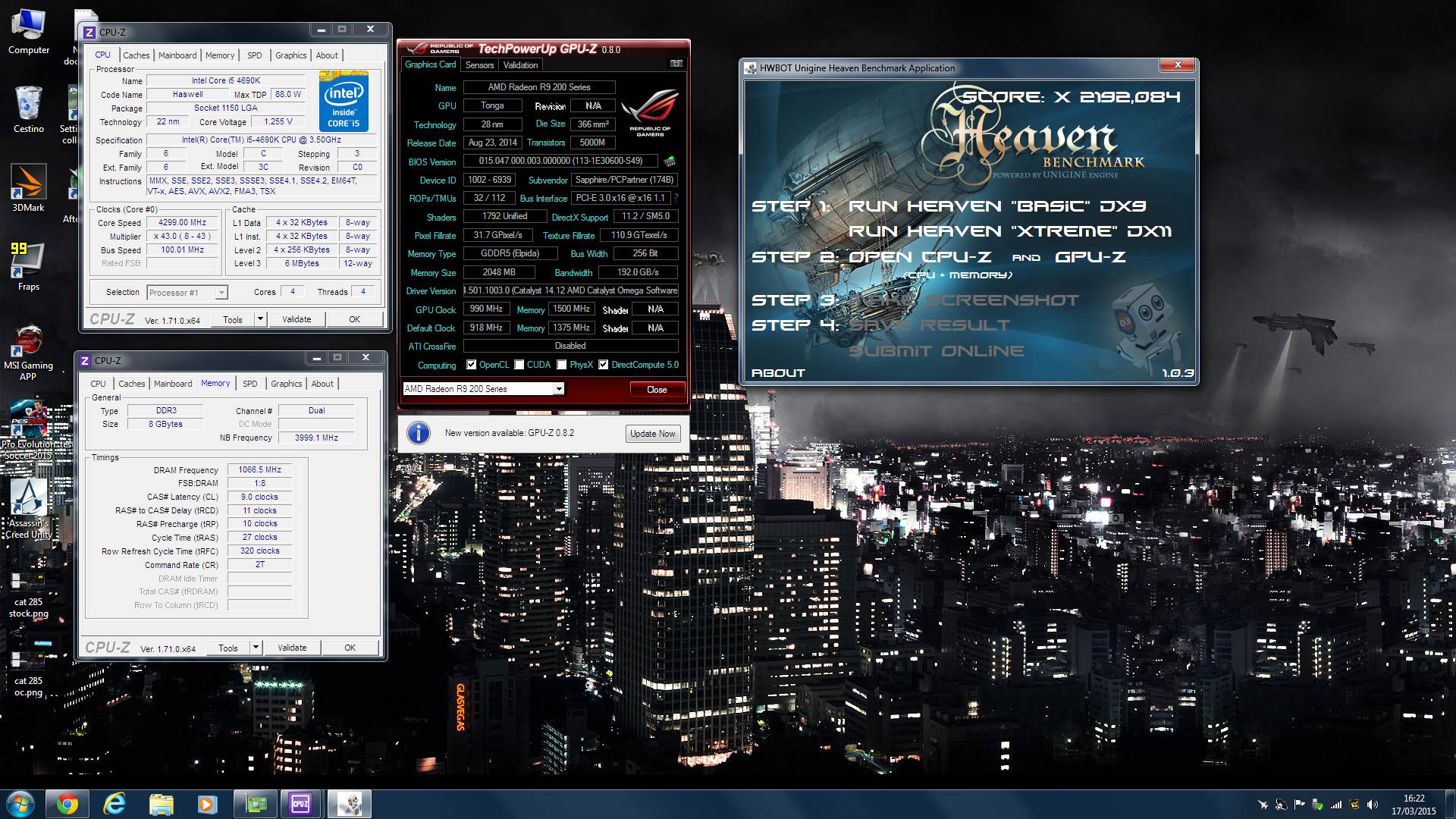Screen dimensions: 1456x819
Task: Switch to Mainboard tab in top CPU-Z
Action: [x=177, y=55]
